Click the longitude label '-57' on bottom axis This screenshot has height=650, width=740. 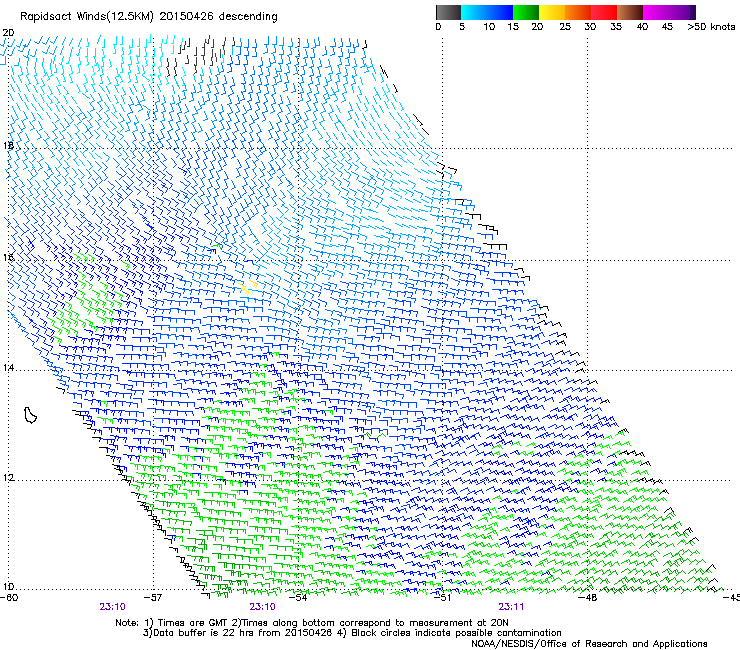(152, 597)
